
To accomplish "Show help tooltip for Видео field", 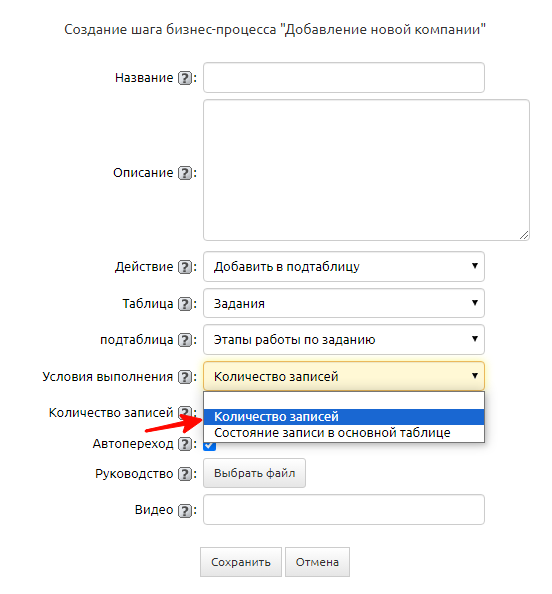I will [x=185, y=510].
